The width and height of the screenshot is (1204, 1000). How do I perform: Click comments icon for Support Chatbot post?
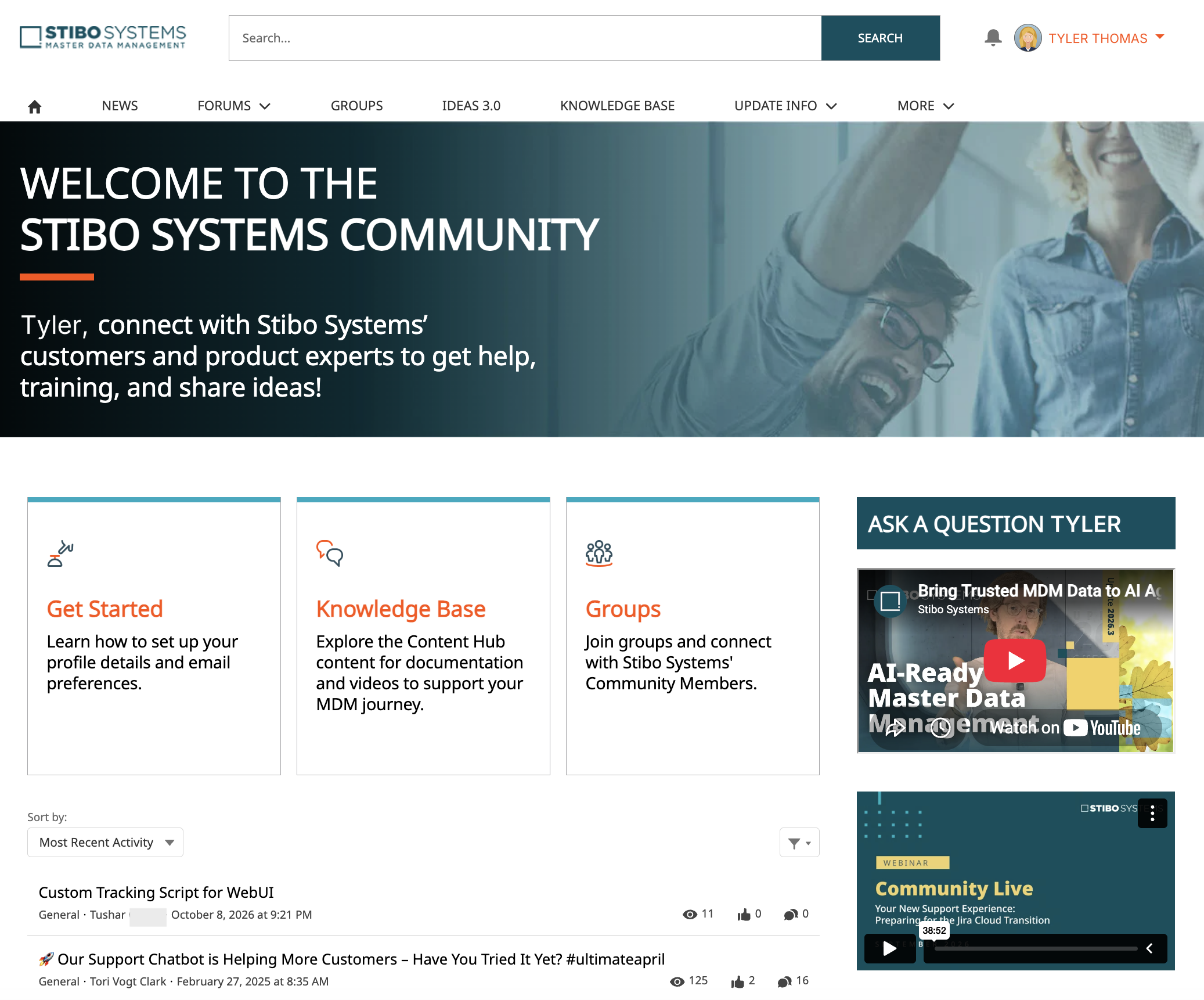(785, 982)
